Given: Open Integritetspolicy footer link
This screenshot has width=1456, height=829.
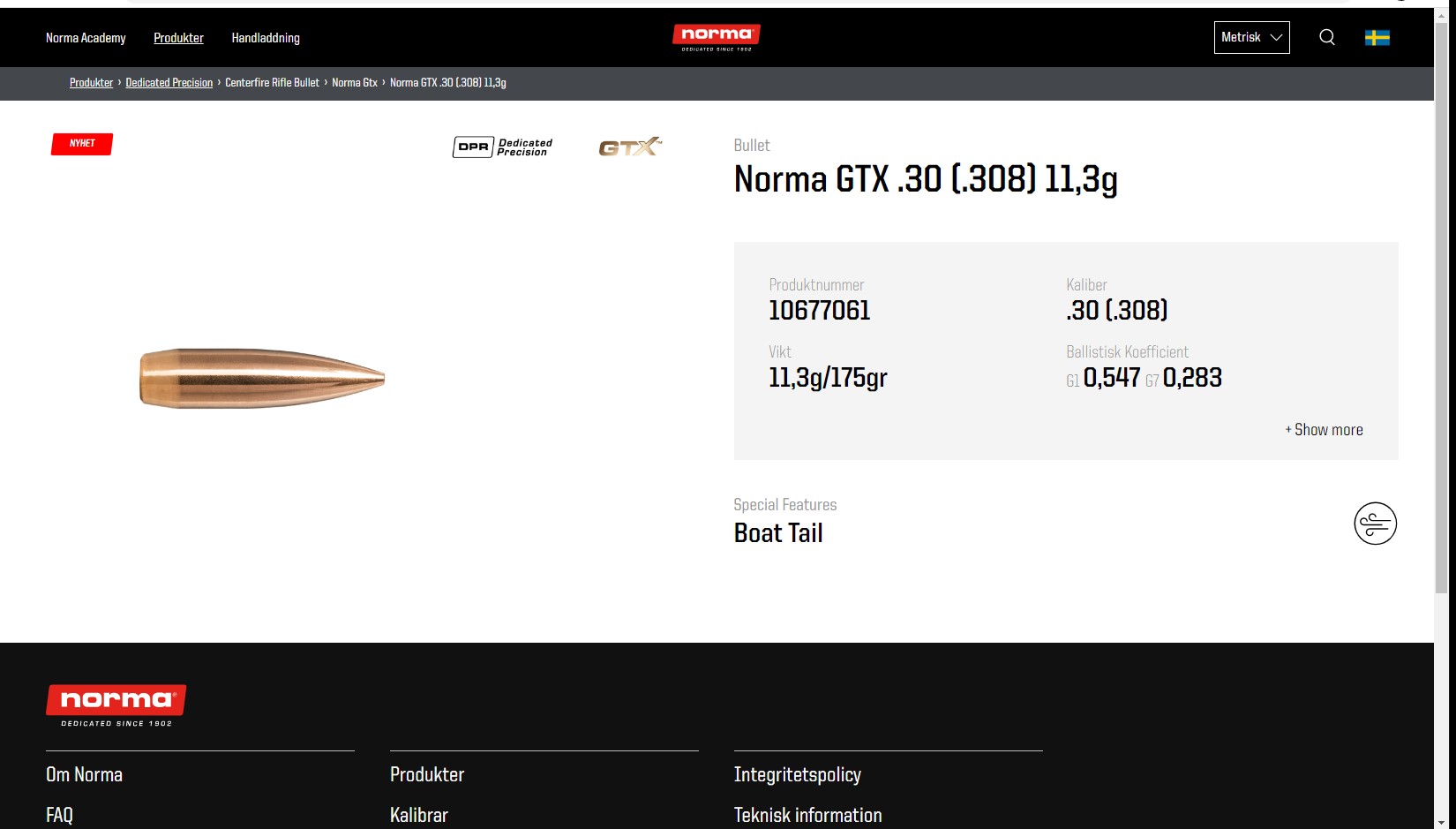Looking at the screenshot, I should [797, 774].
